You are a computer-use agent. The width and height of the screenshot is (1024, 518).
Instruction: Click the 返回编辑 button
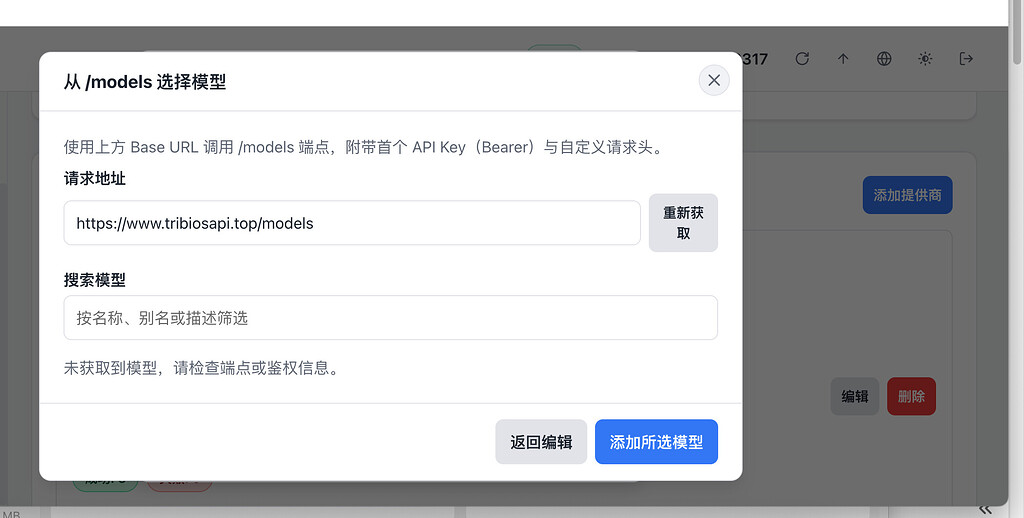tap(541, 442)
